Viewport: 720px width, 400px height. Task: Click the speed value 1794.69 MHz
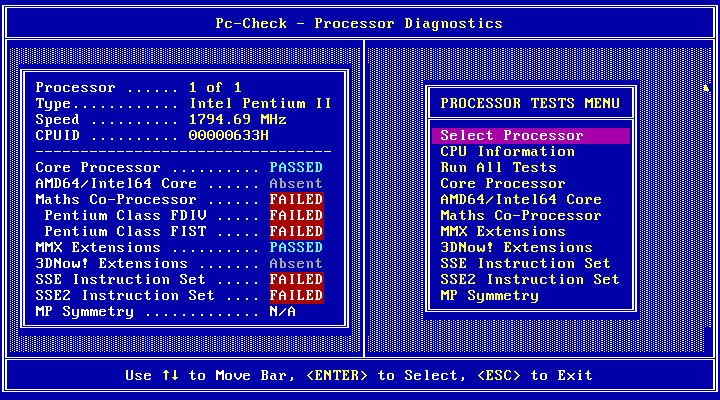[238, 120]
